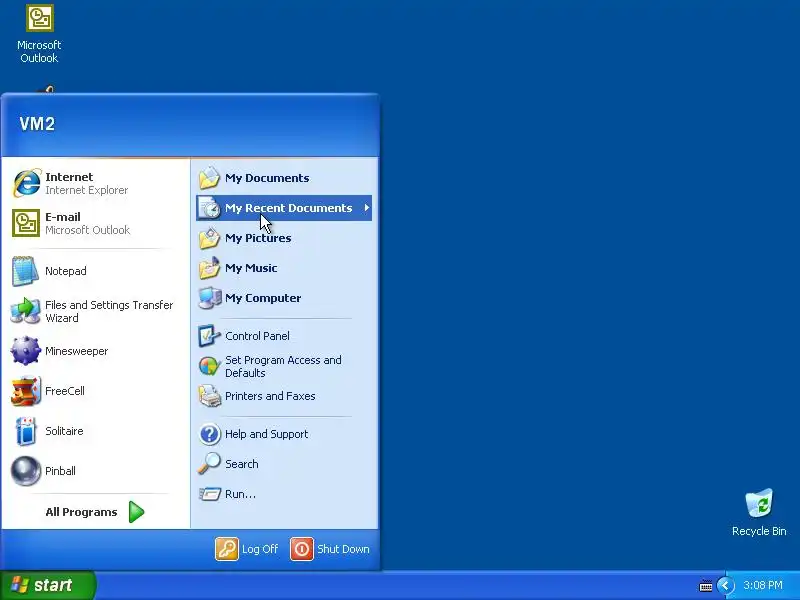
Task: Click the Microsoft Outlook subtitle under E-mail
Action: coord(87,230)
